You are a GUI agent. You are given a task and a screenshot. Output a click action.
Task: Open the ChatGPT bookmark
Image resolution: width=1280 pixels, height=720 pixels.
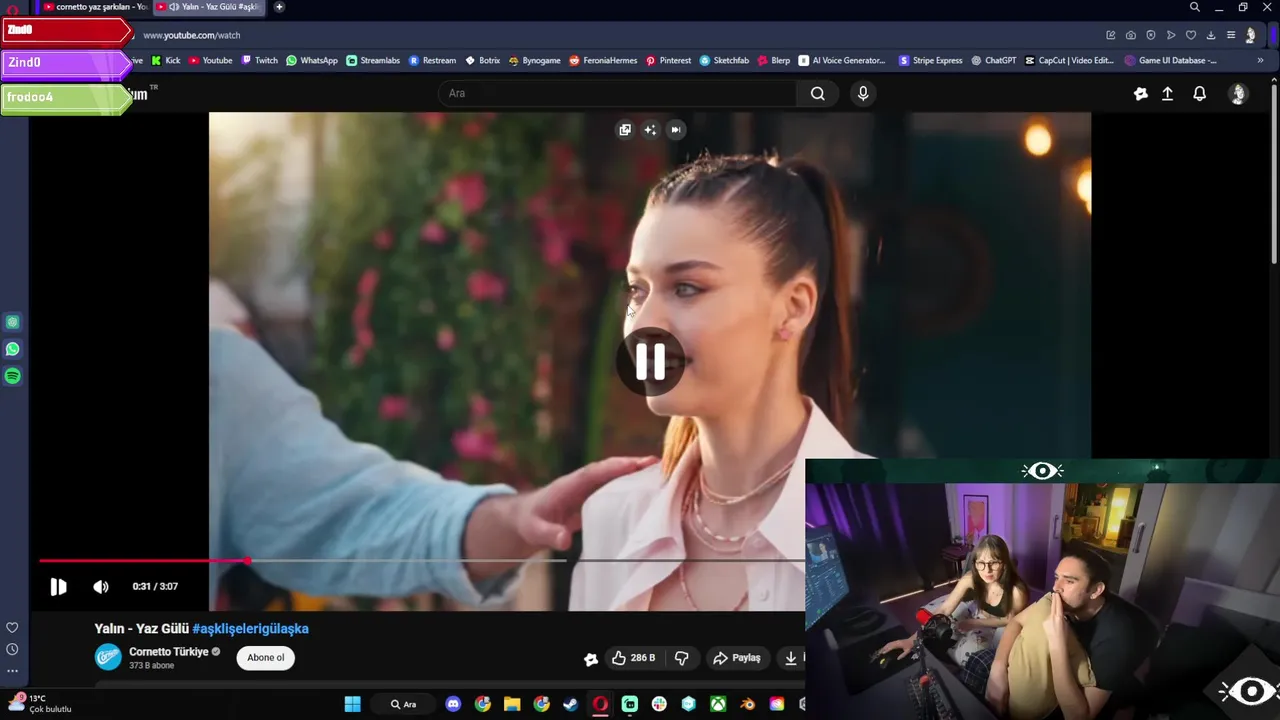pyautogui.click(x=994, y=60)
